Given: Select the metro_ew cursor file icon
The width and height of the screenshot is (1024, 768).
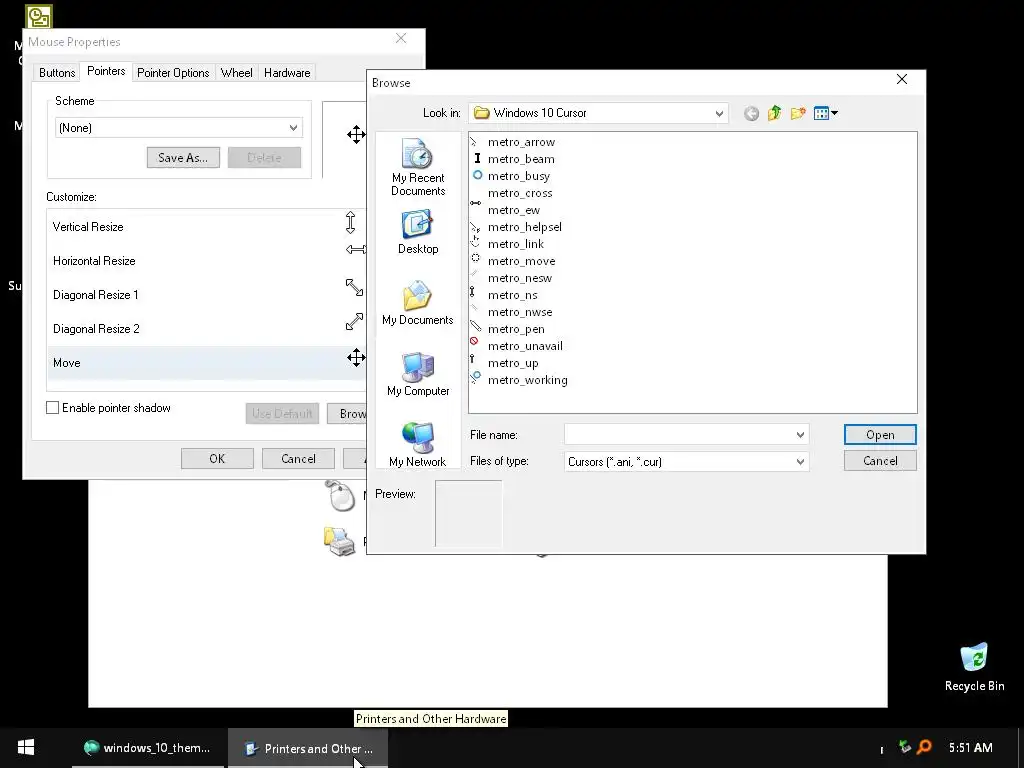Looking at the screenshot, I should pos(476,203).
